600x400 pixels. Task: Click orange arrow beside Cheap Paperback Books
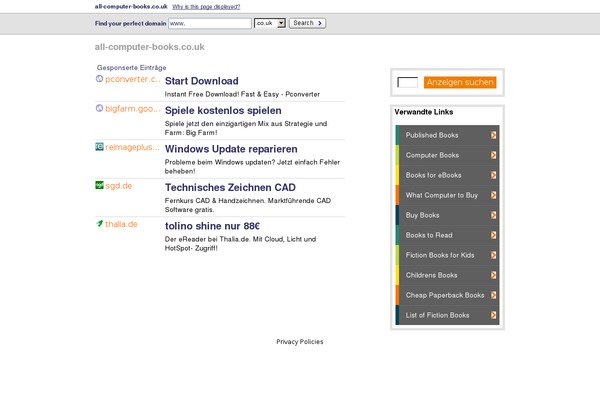click(x=494, y=295)
